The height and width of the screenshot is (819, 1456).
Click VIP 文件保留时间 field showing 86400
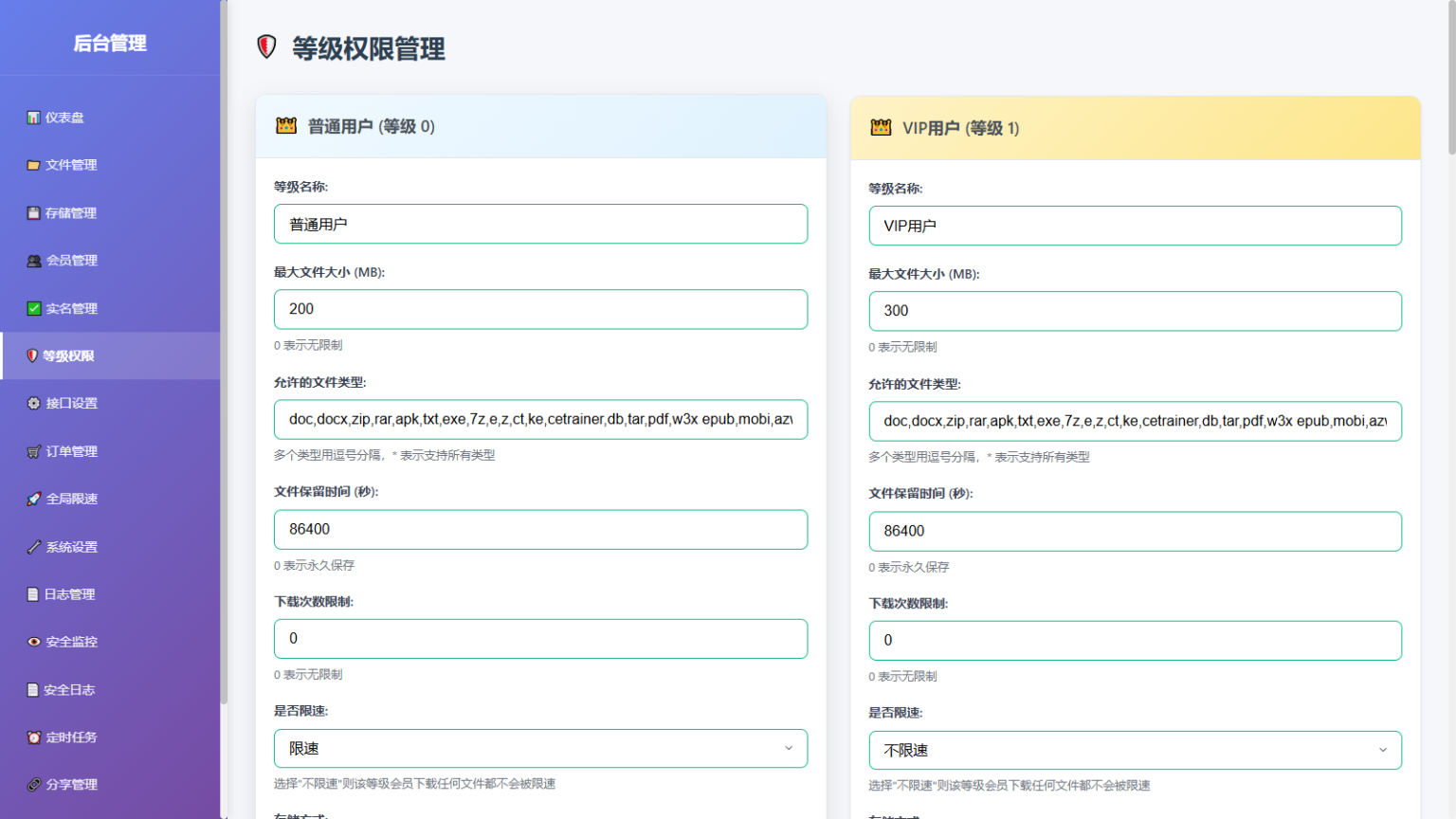(x=1135, y=531)
